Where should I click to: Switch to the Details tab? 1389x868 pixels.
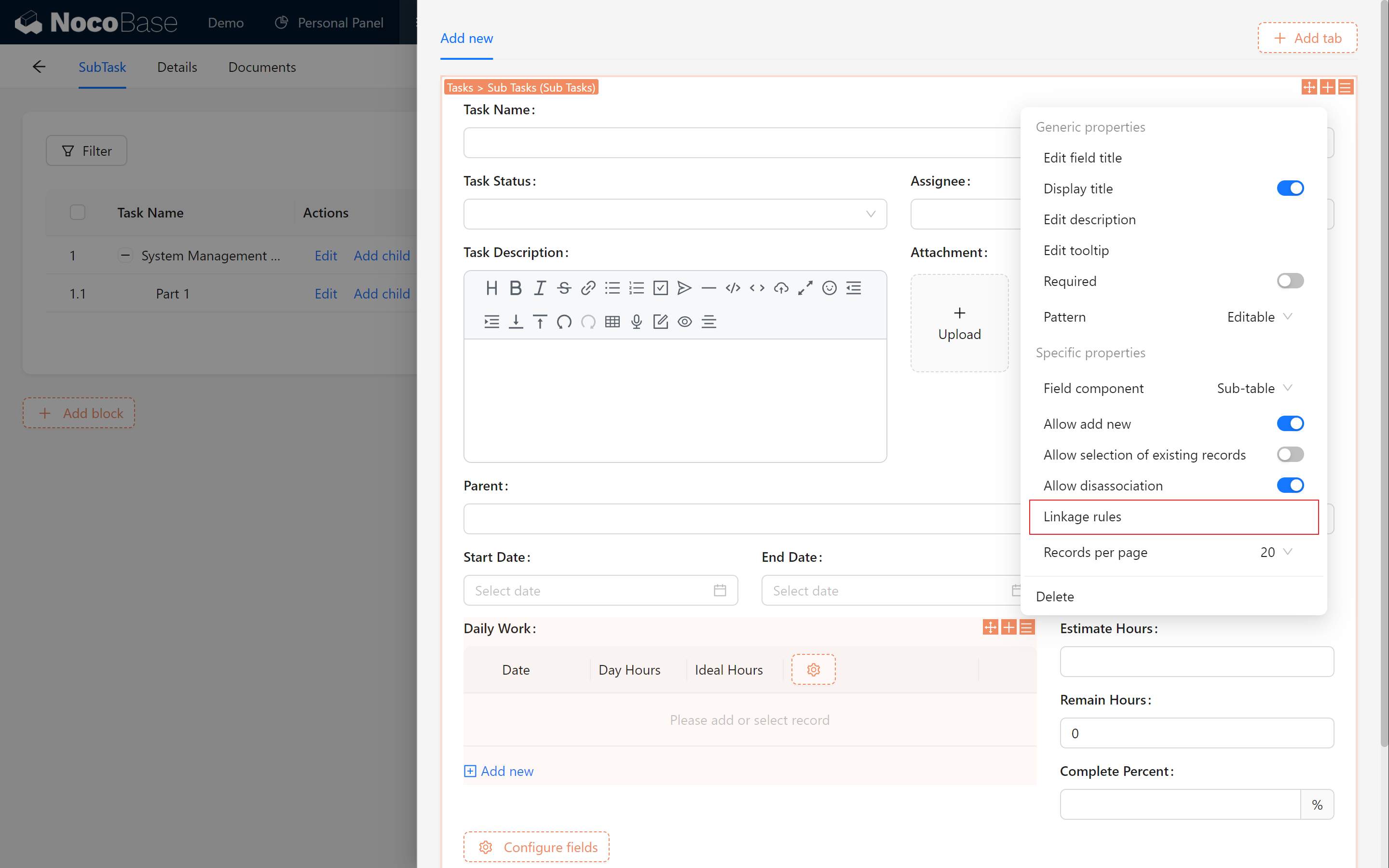pyautogui.click(x=177, y=67)
